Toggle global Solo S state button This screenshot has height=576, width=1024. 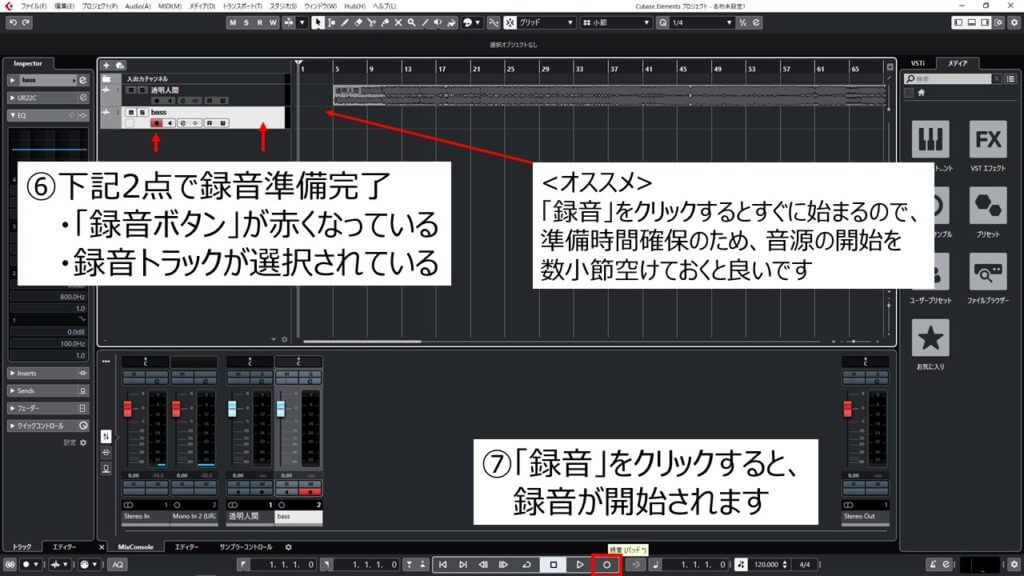coord(246,23)
